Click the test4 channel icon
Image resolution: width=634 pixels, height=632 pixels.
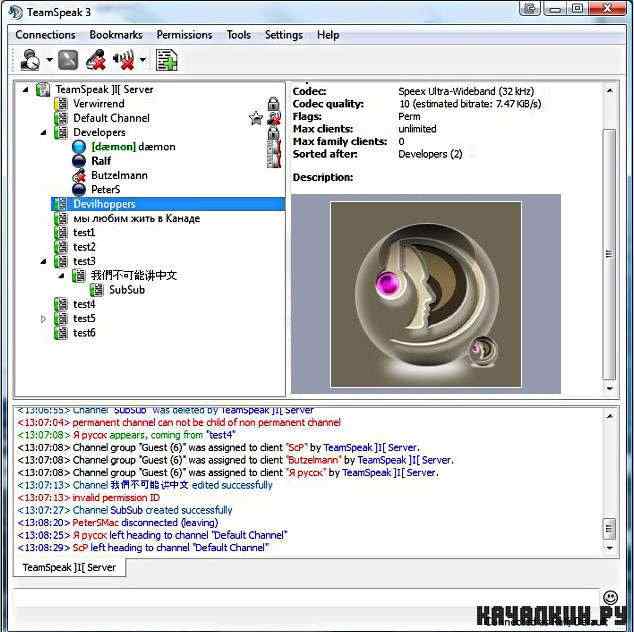(61, 304)
